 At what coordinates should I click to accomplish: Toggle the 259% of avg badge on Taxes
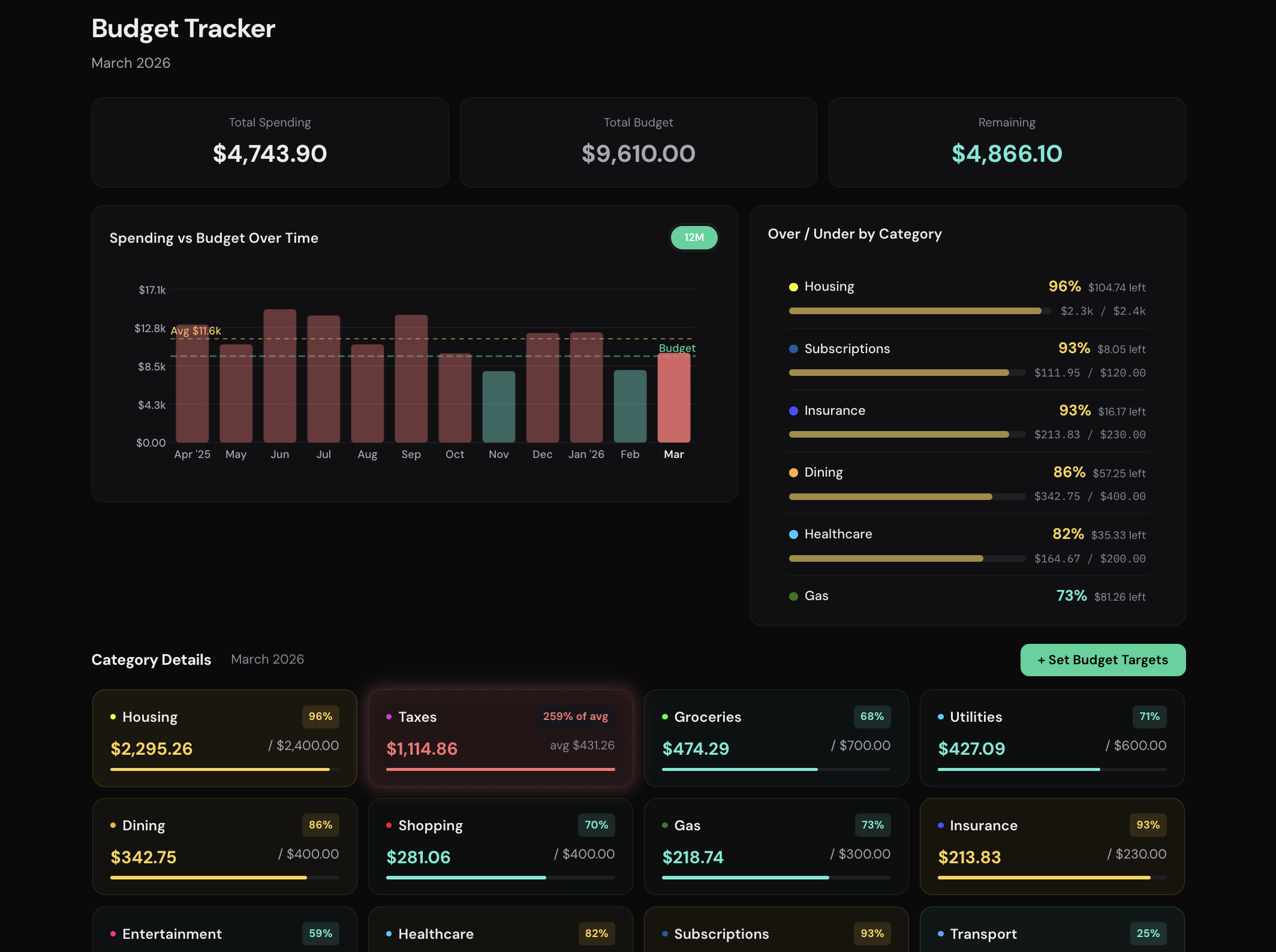pyautogui.click(x=576, y=716)
